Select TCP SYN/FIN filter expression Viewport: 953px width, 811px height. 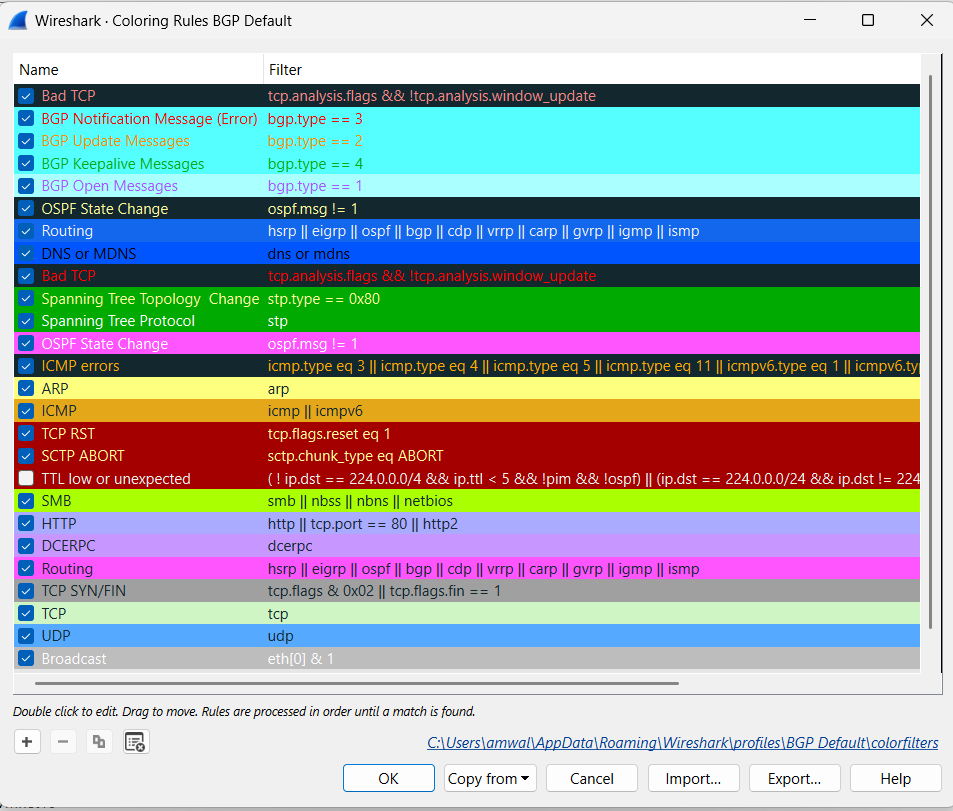(384, 591)
